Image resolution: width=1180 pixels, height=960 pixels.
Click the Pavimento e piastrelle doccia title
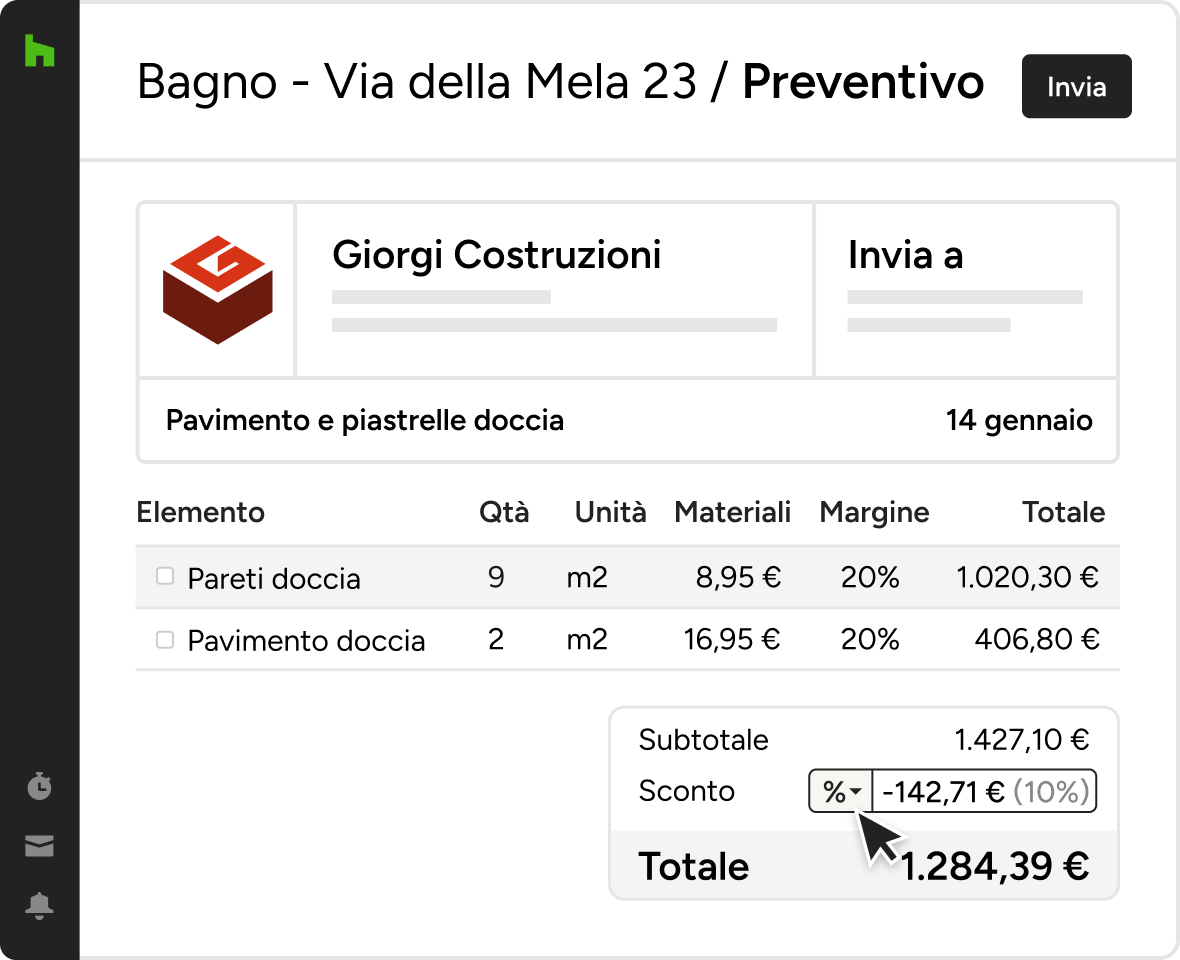[365, 420]
